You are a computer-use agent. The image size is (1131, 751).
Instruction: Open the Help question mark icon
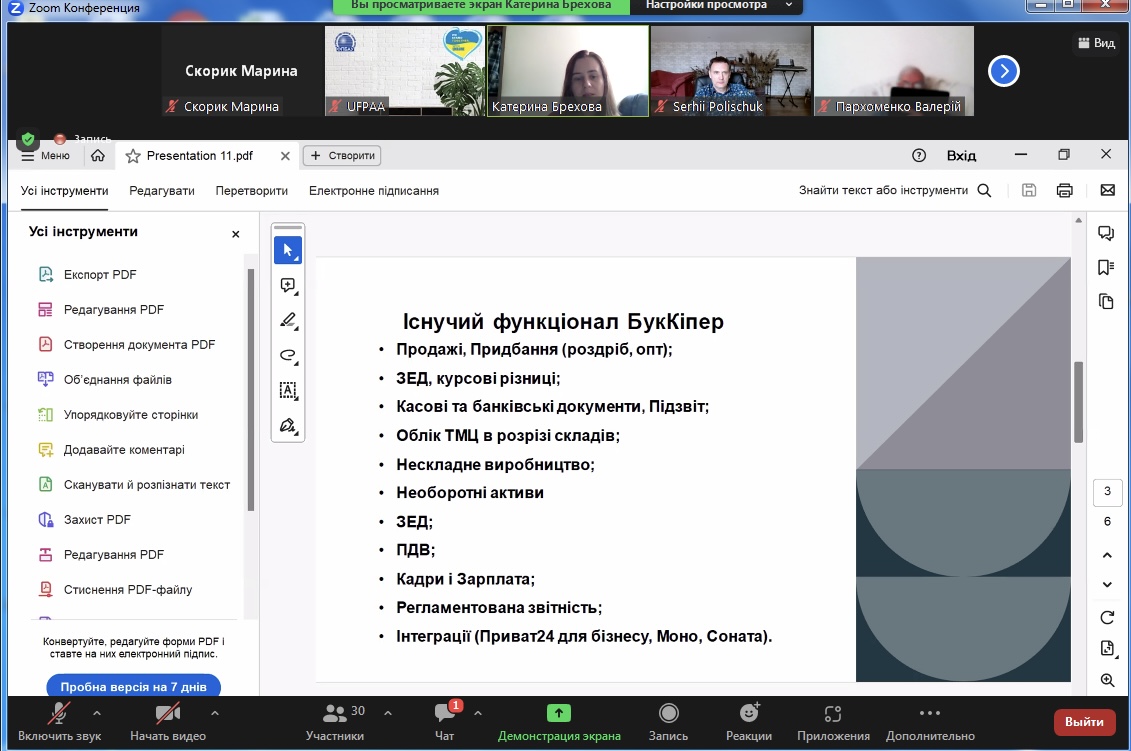click(919, 155)
